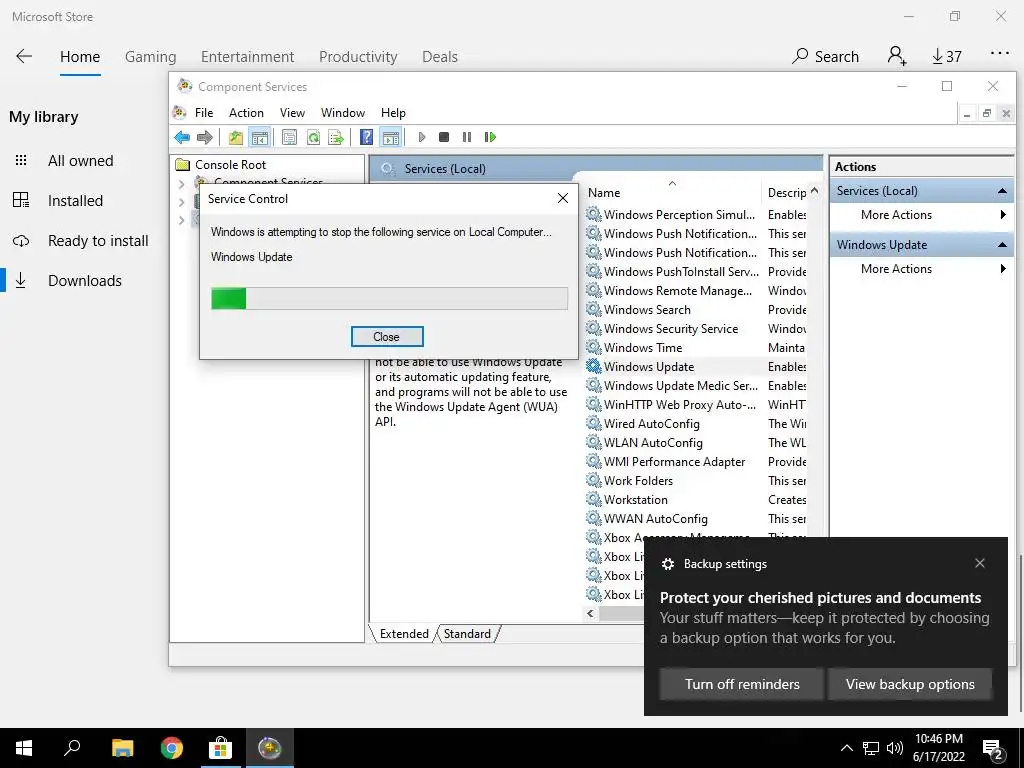Select the Windows Time service
This screenshot has height=768, width=1024.
coord(643,348)
